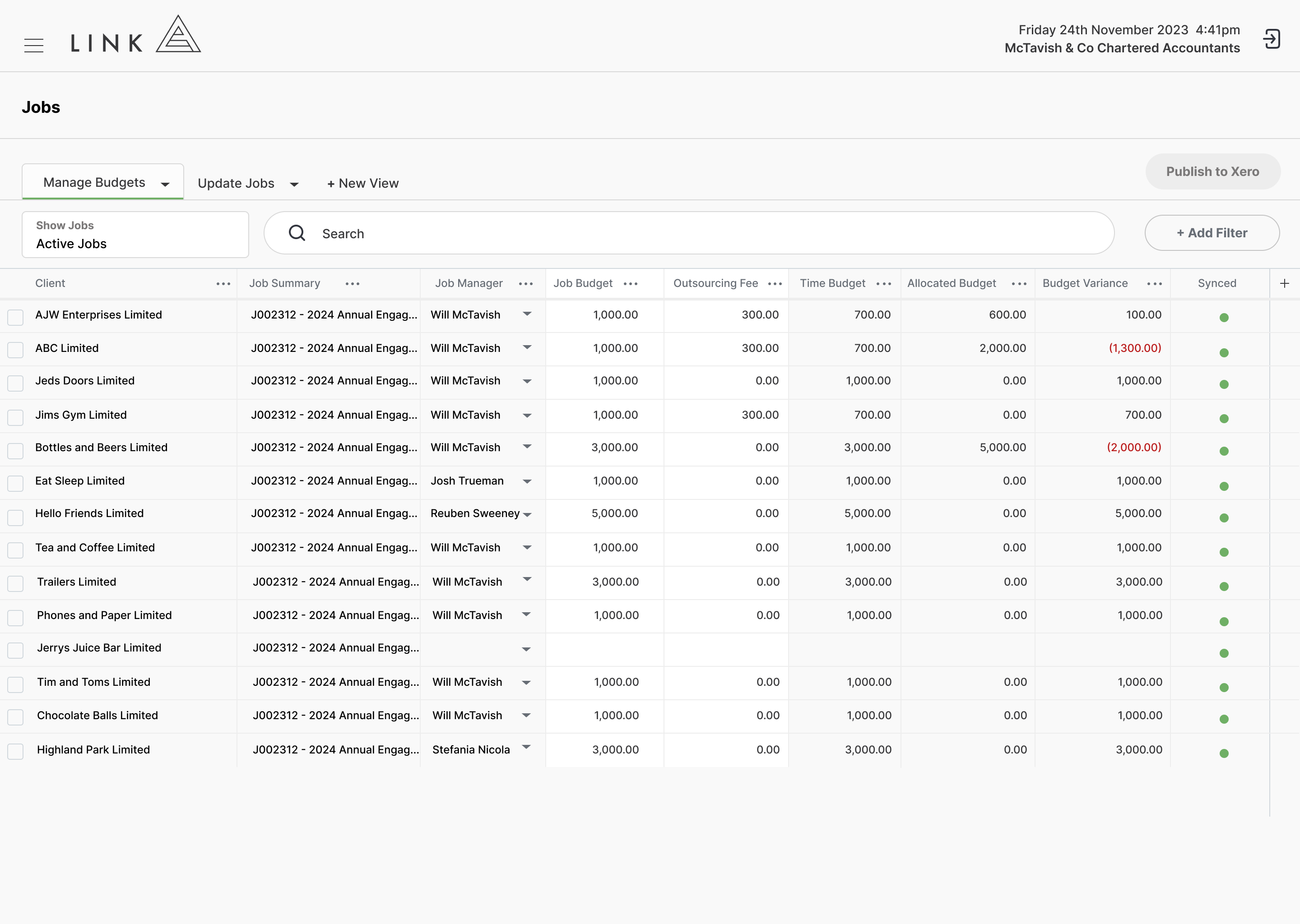Expand Manage Budgets view dropdown arrow

point(165,185)
